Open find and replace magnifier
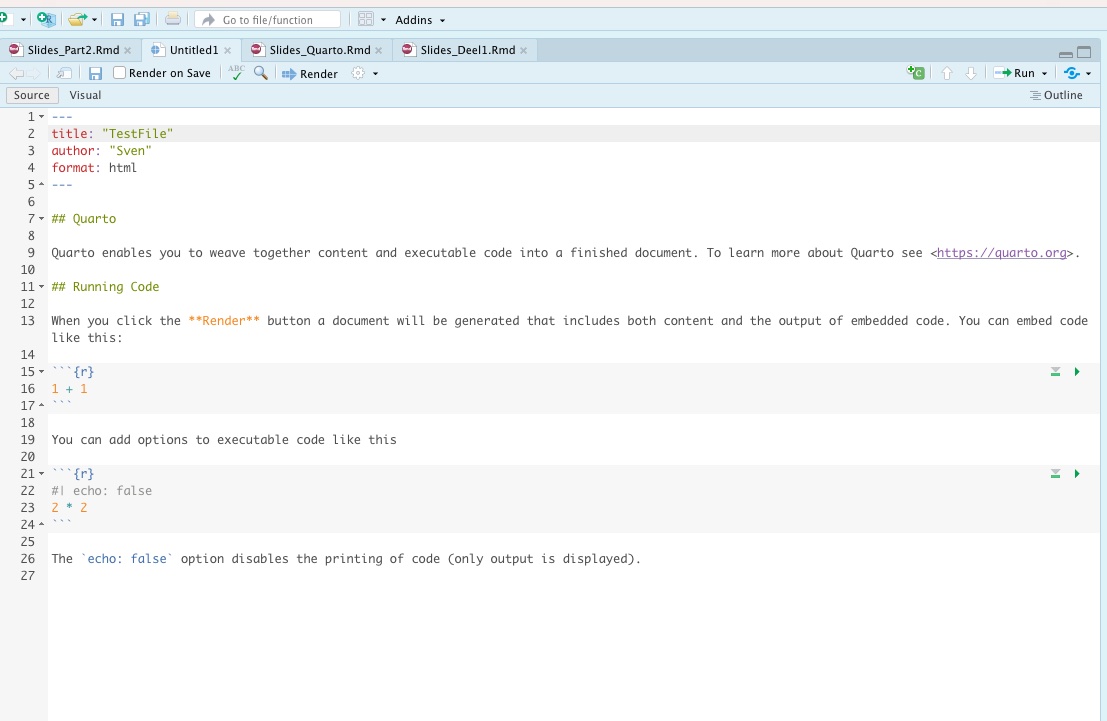This screenshot has height=721, width=1107. point(261,73)
